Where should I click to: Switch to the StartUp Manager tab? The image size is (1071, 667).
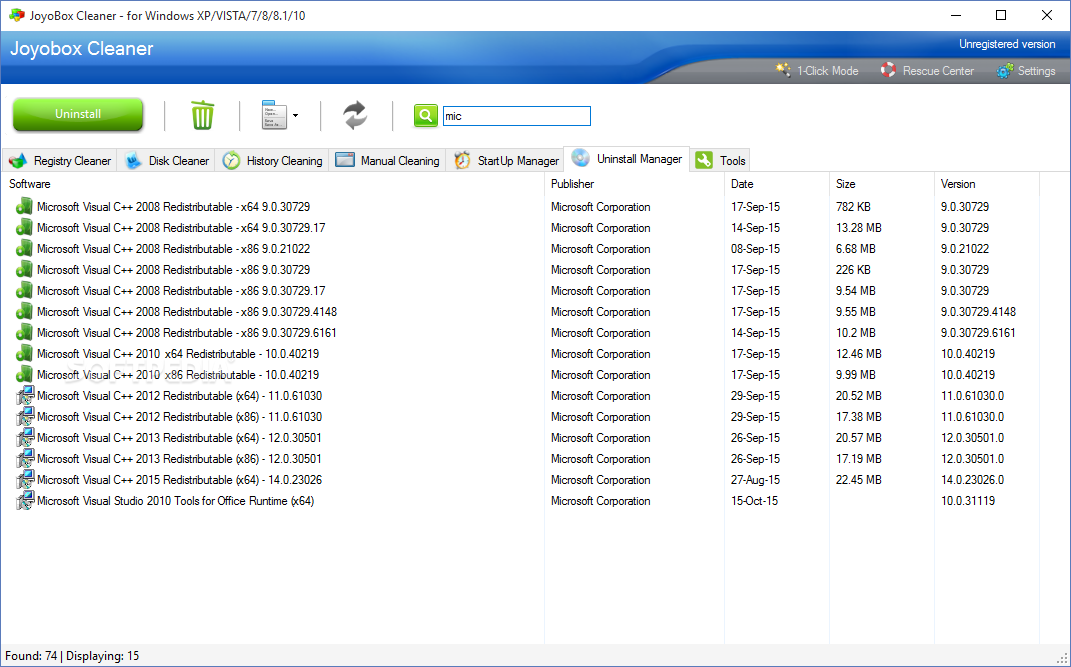pyautogui.click(x=505, y=160)
